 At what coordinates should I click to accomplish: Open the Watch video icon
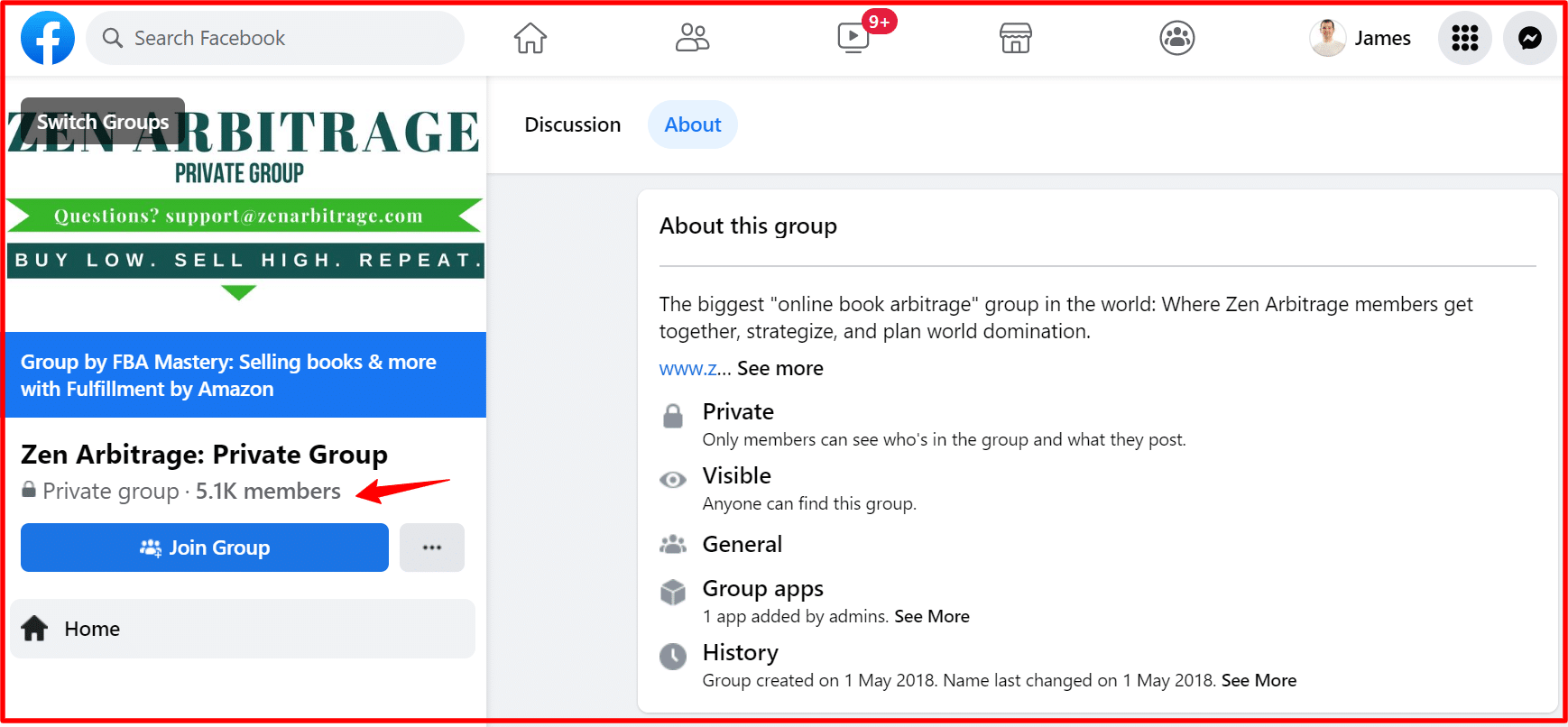pyautogui.click(x=853, y=38)
